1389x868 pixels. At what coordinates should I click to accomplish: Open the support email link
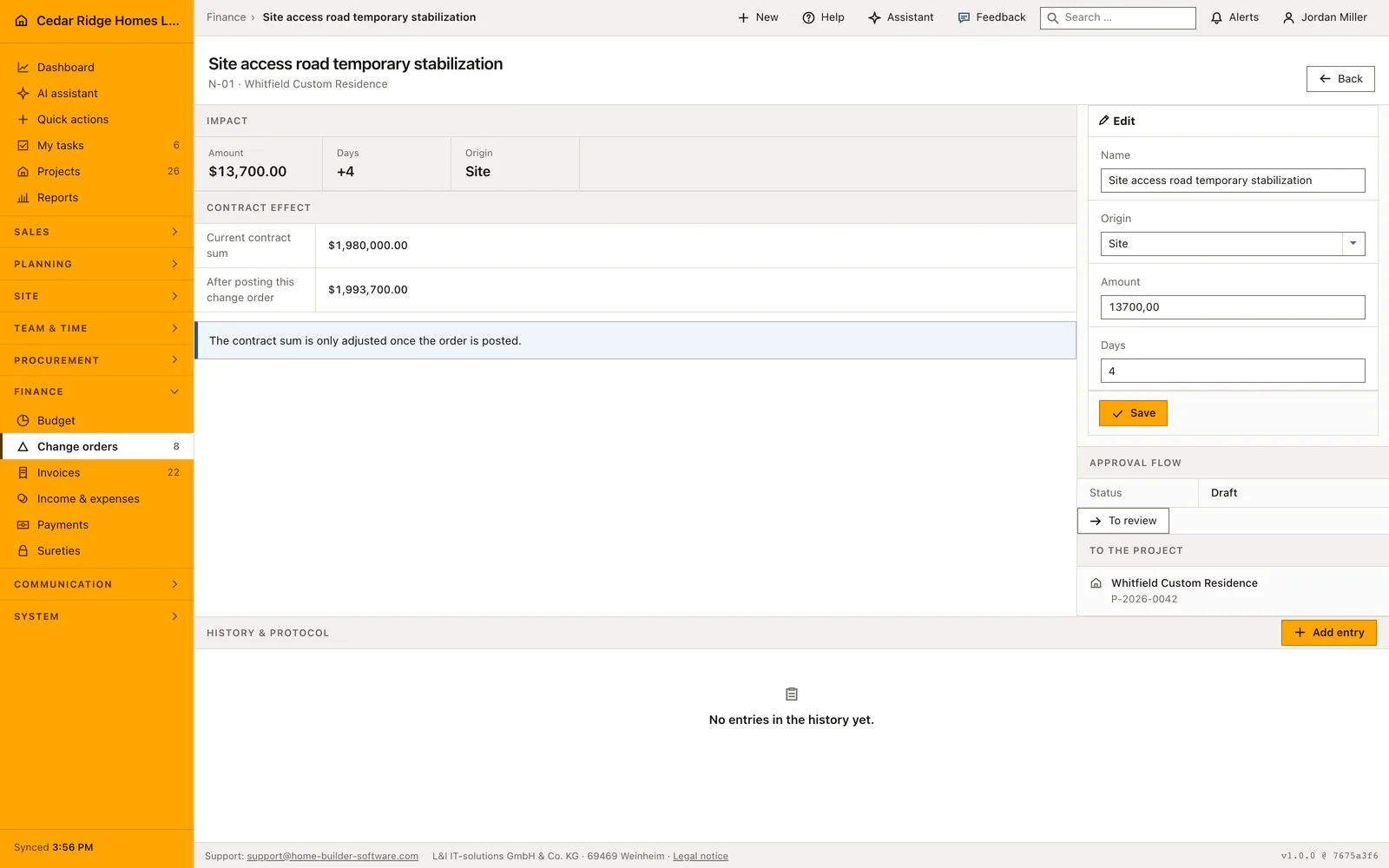coord(332,856)
